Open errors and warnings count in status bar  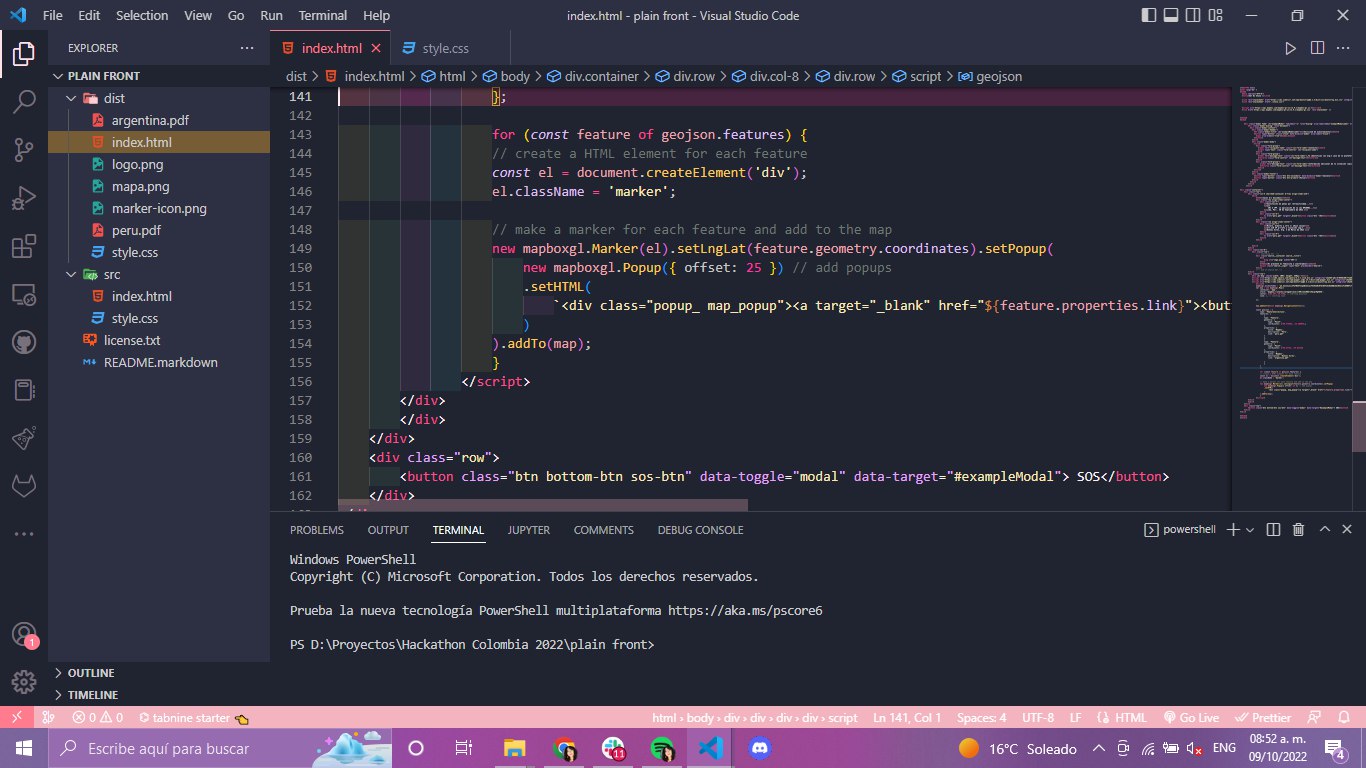(96, 718)
